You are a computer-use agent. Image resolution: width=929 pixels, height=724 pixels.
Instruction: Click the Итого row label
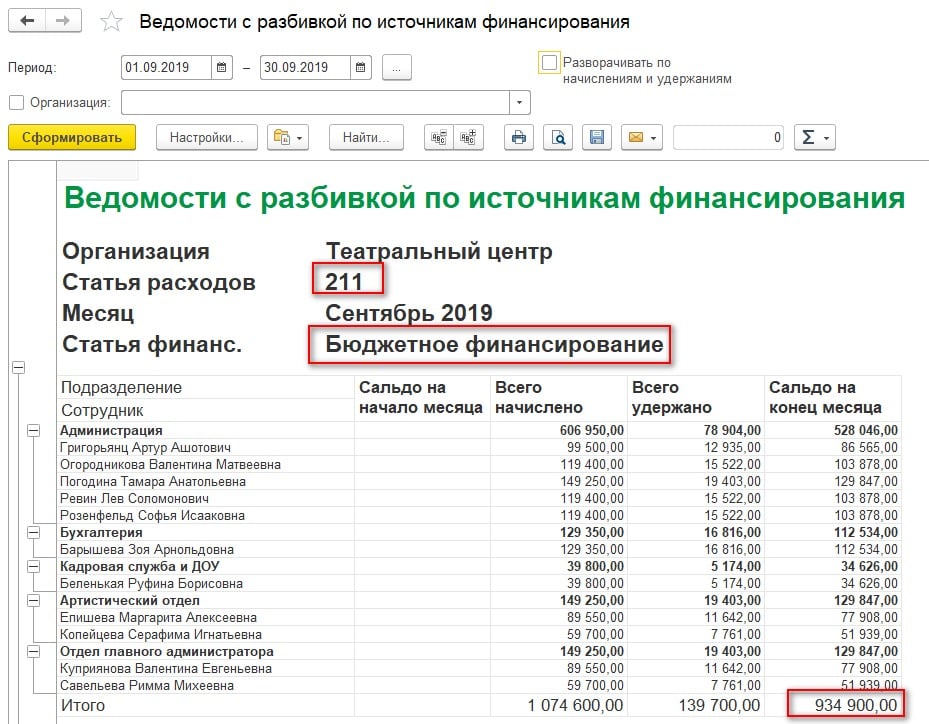coord(83,705)
